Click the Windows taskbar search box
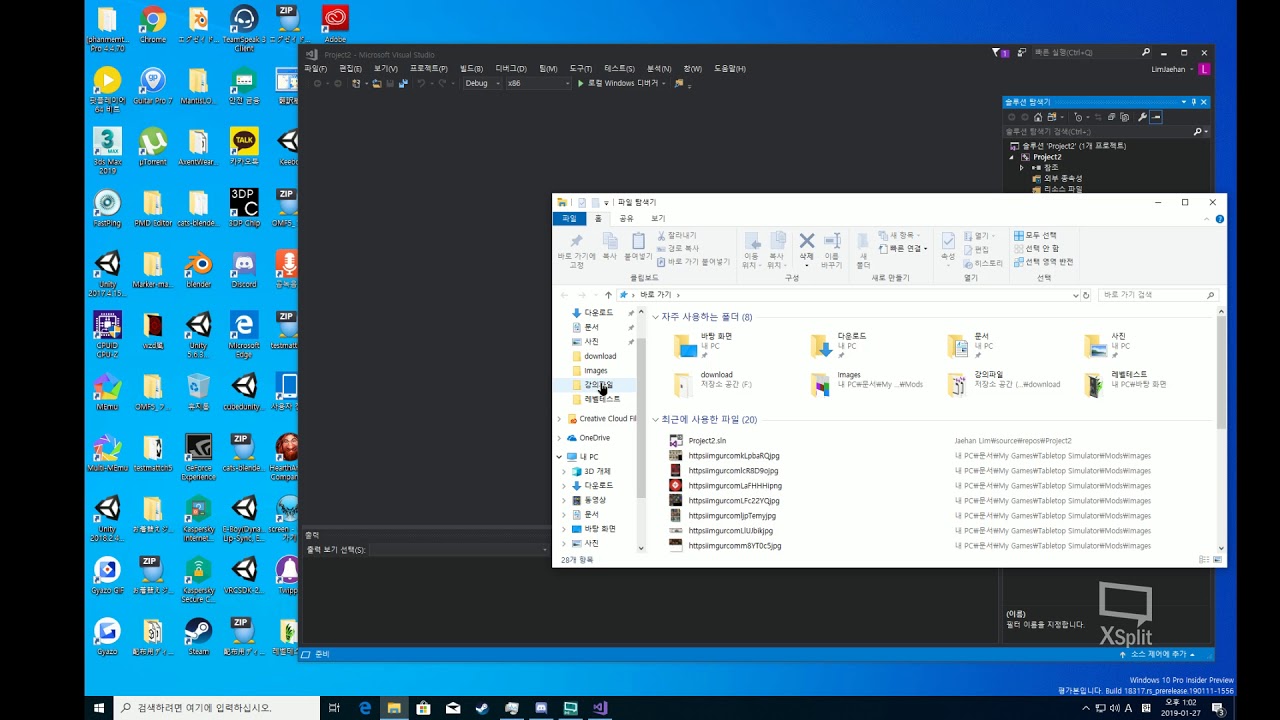Screen dimensions: 1280x720 coord(215,708)
